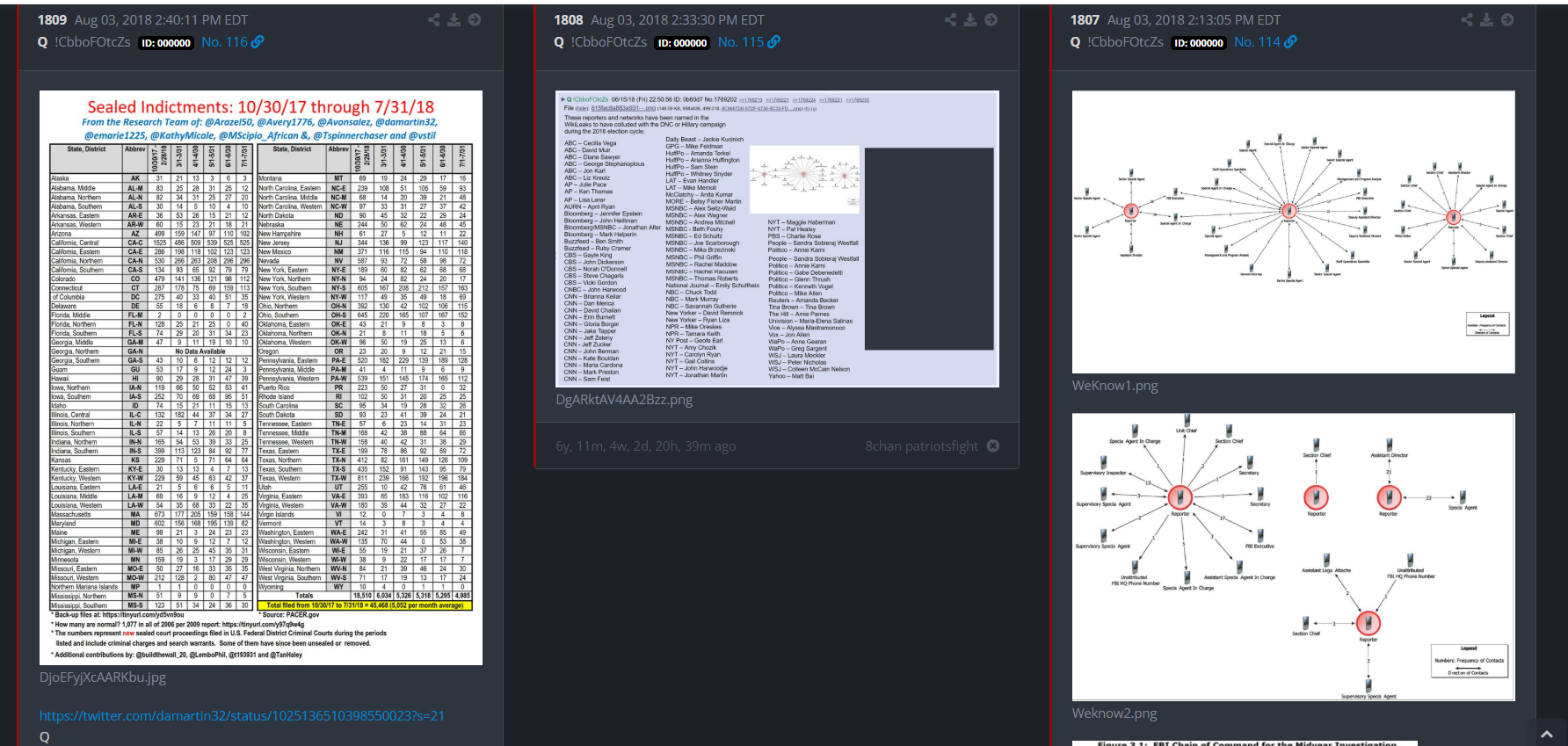Open the No. 116 post link
This screenshot has height=746, width=1568.
tap(224, 42)
